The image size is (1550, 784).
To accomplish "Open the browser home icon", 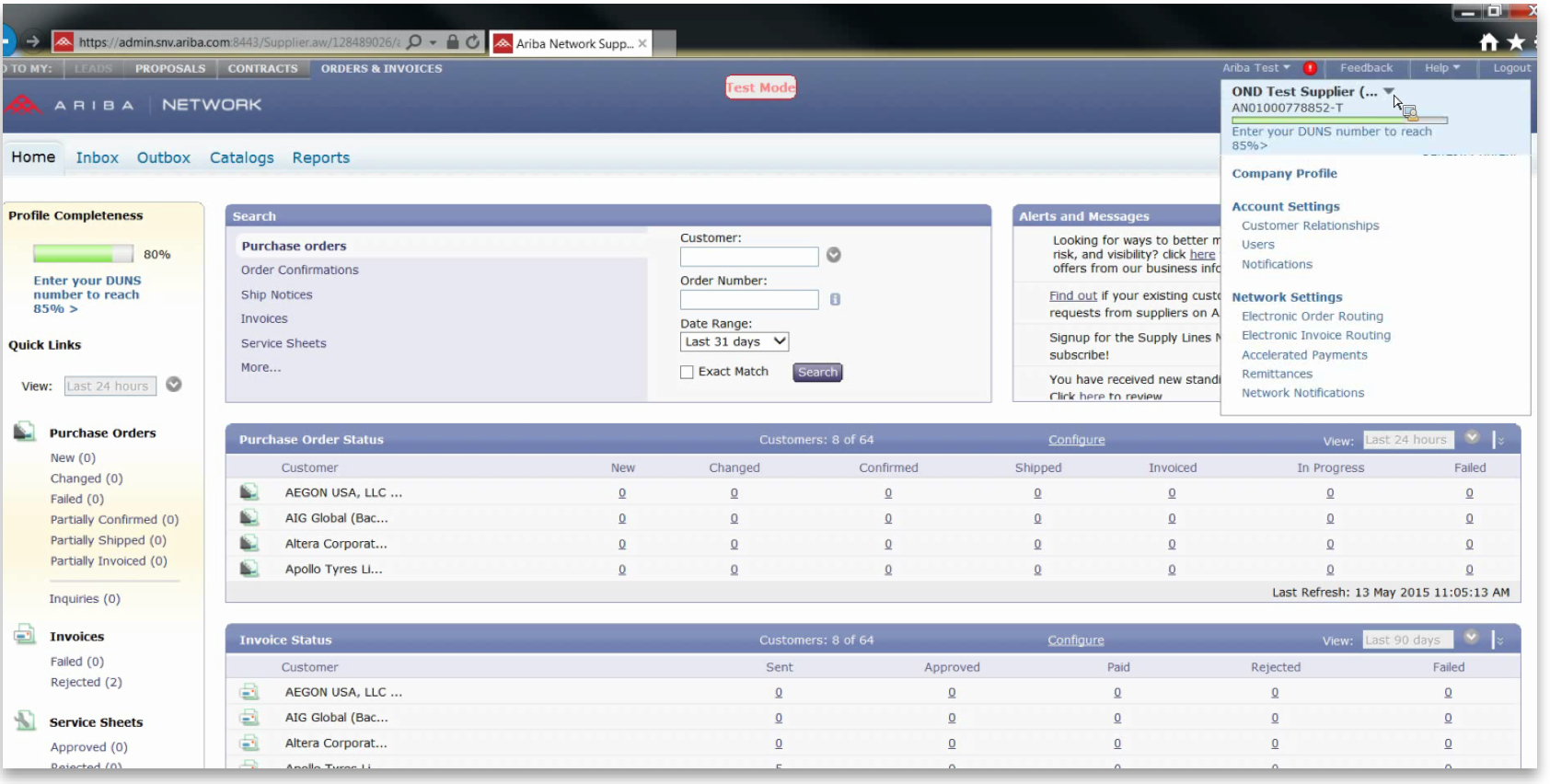I will point(1488,41).
